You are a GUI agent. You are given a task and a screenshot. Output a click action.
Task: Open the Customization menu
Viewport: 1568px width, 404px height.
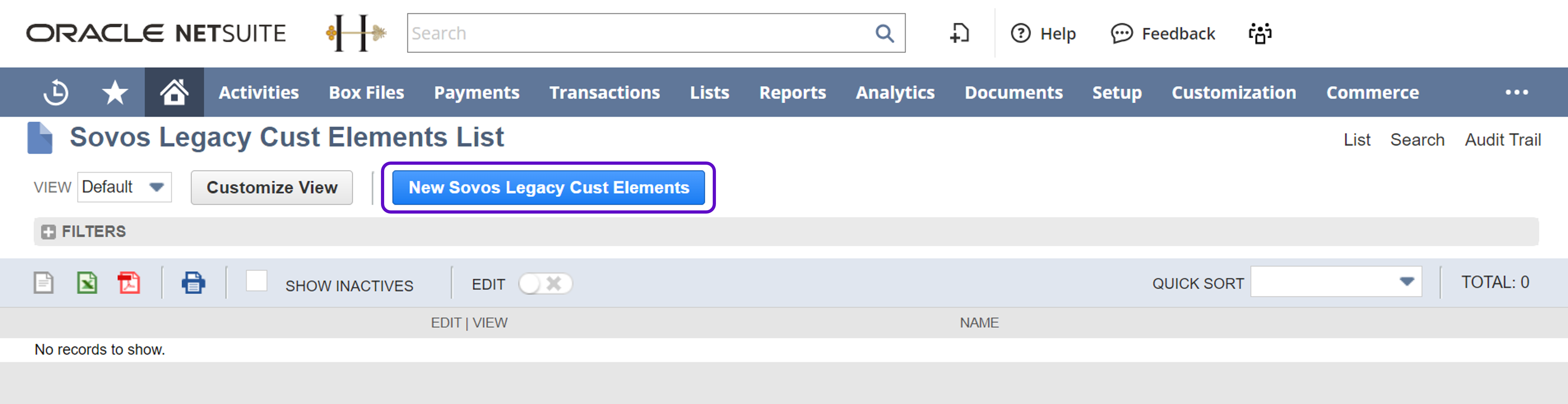click(x=1233, y=93)
